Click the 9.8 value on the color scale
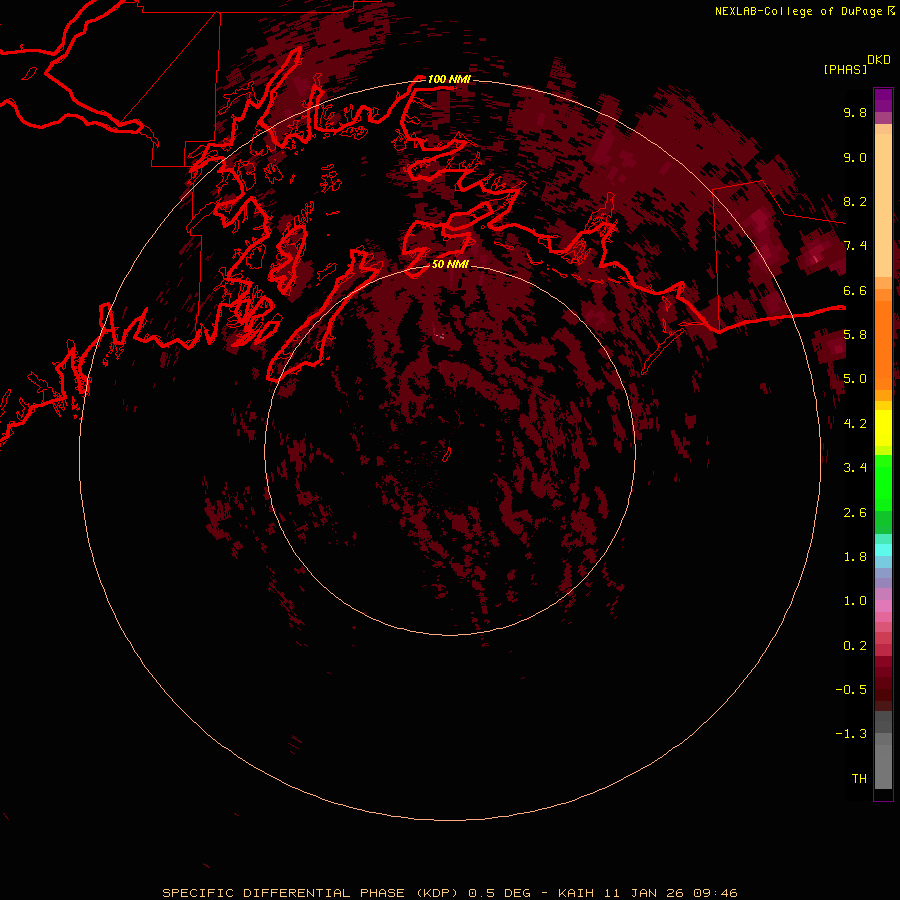Image resolution: width=900 pixels, height=900 pixels. tap(855, 112)
